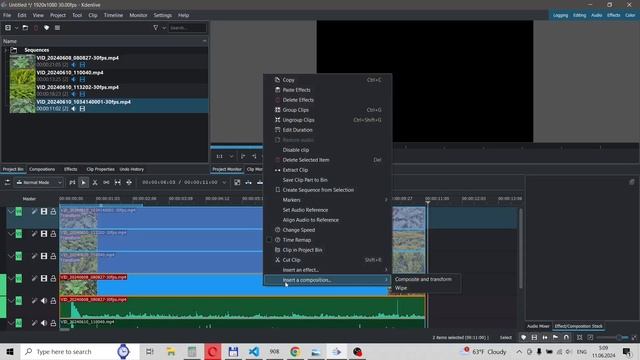Select the spacer tool in timeline toolbar
Image resolution: width=640 pixels, height=360 pixels.
(x=106, y=182)
